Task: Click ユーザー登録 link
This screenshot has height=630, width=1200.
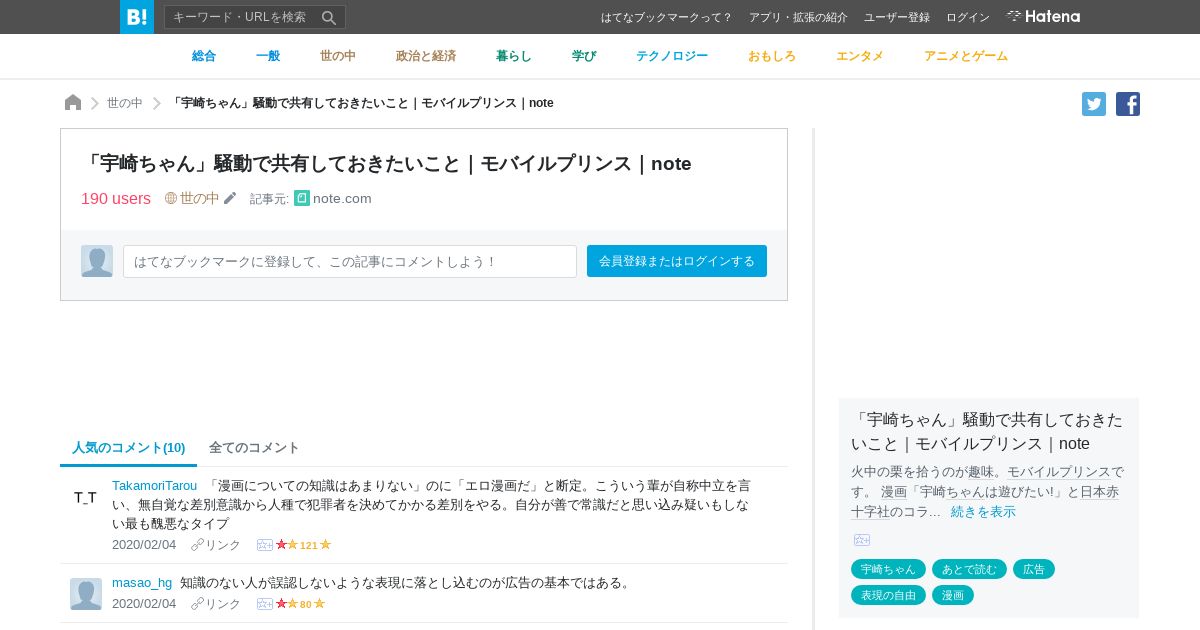Action: (897, 17)
